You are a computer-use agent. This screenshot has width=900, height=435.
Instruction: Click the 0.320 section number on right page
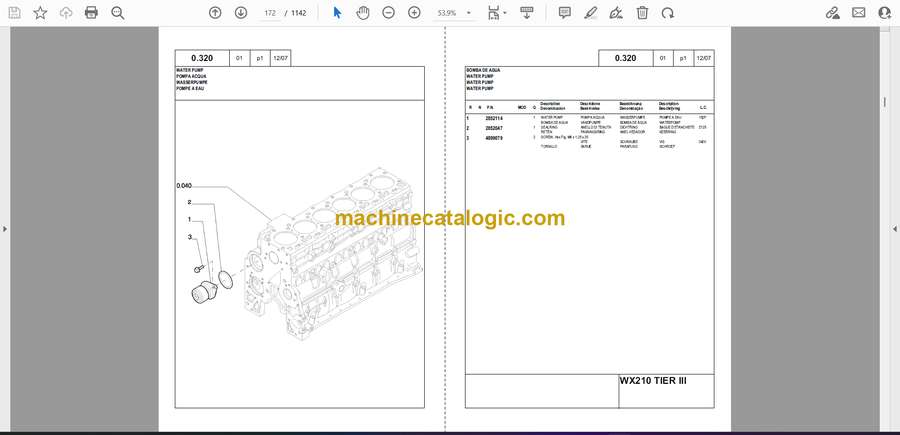point(626,58)
